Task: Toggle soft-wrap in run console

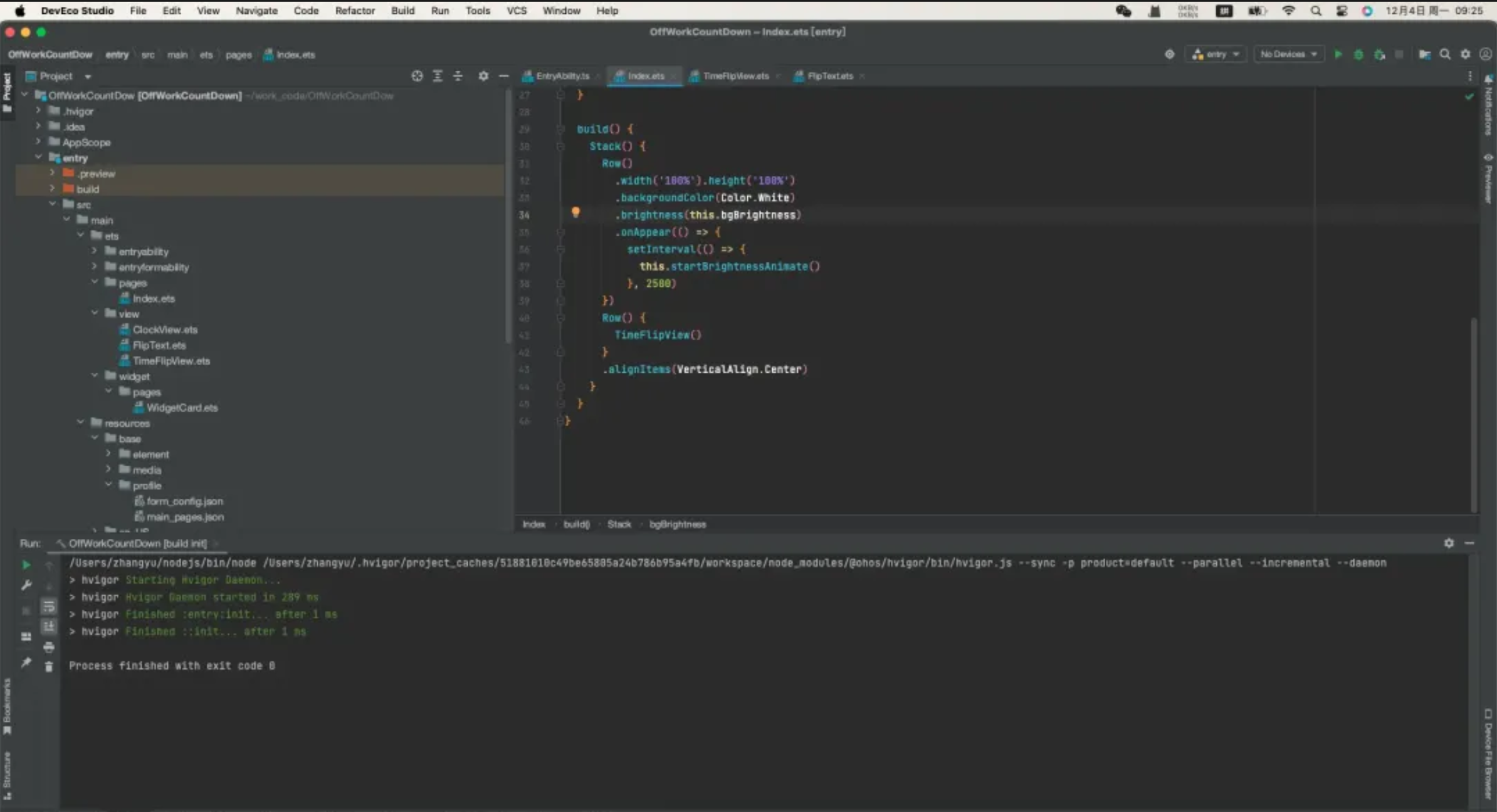Action: [x=49, y=606]
